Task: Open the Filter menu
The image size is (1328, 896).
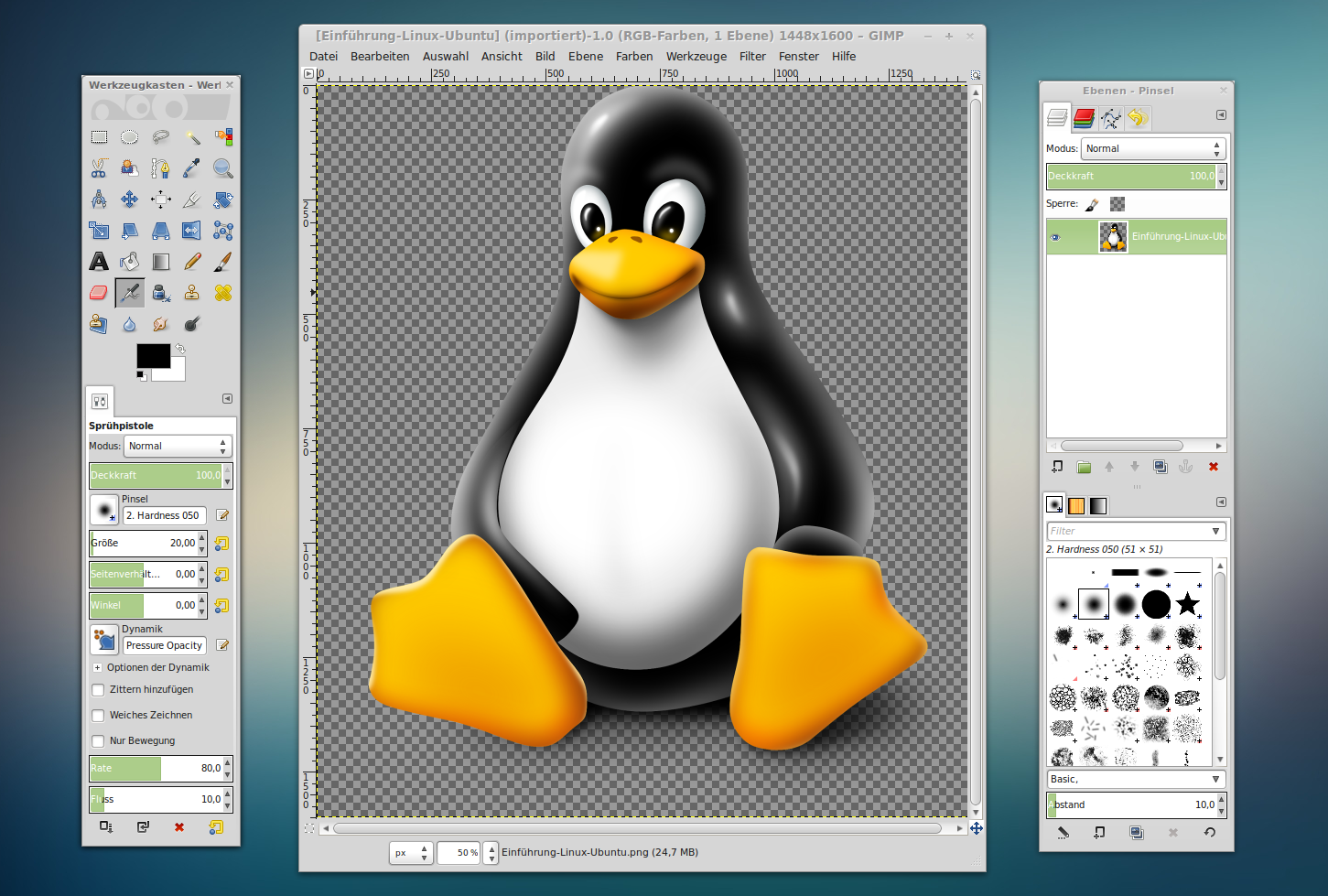Action: point(752,56)
